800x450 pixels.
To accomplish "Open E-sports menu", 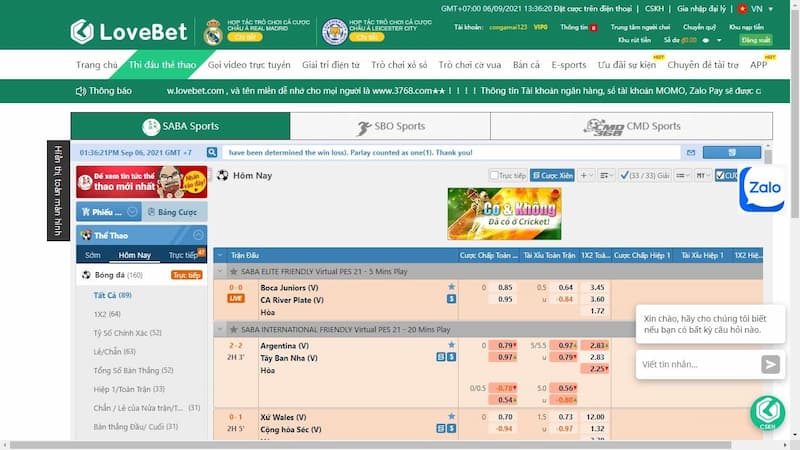I will click(568, 65).
